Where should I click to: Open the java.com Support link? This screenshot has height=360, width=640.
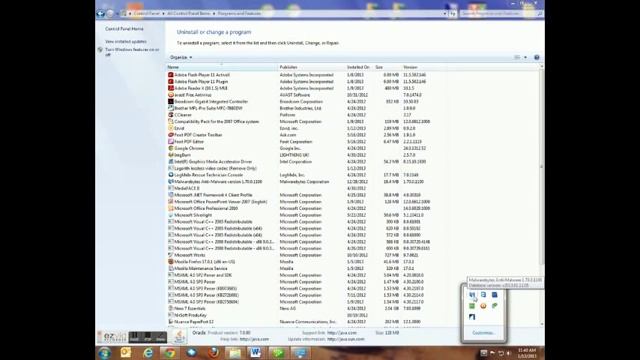coord(342,333)
